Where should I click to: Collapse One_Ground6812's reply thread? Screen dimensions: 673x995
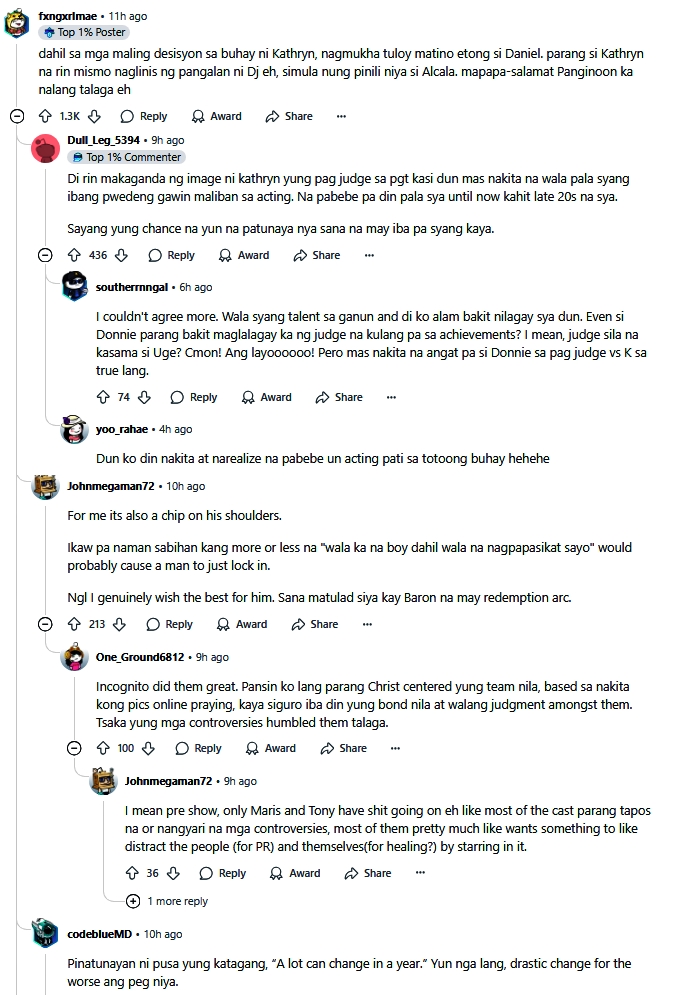74,748
